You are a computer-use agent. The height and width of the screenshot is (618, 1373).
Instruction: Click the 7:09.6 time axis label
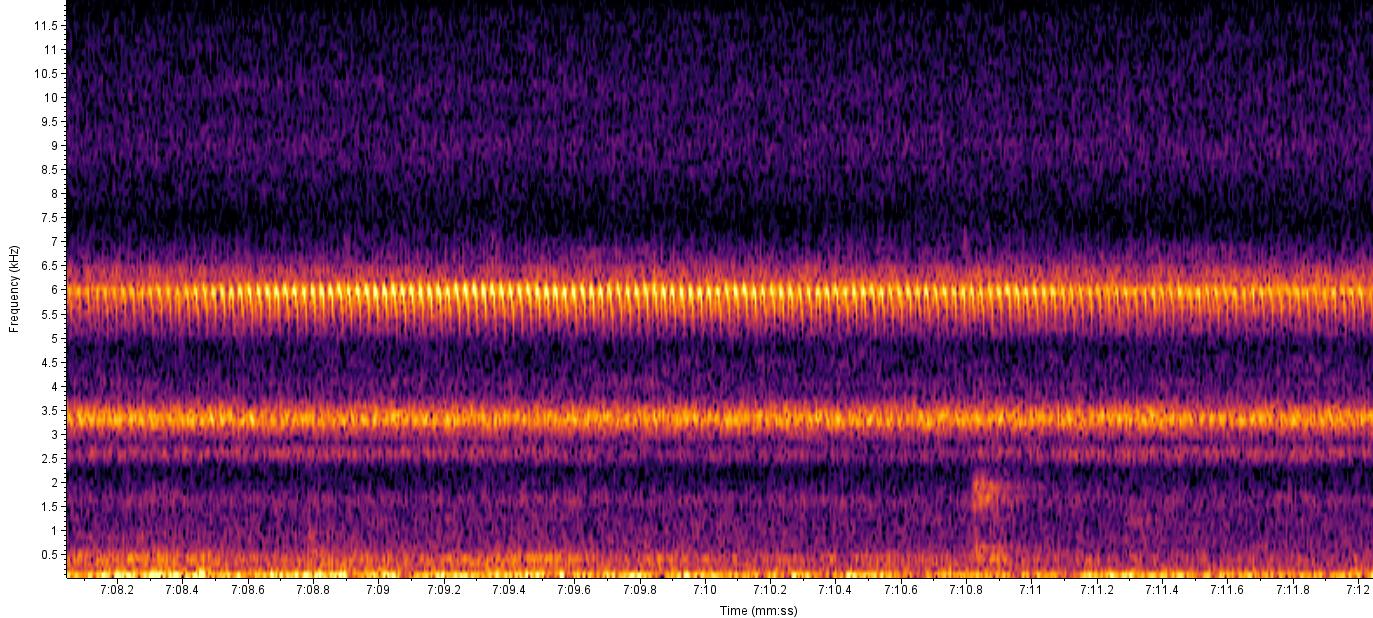[x=574, y=590]
